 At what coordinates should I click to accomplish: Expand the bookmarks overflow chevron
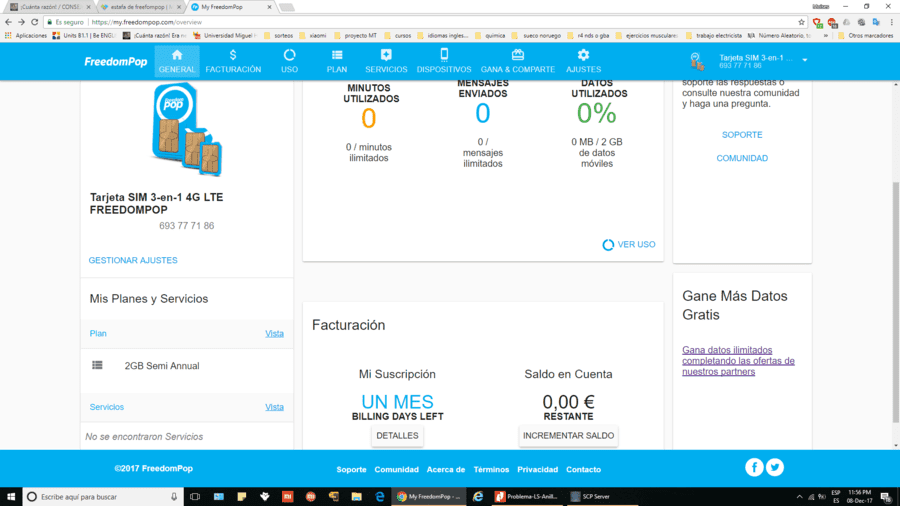pos(825,36)
